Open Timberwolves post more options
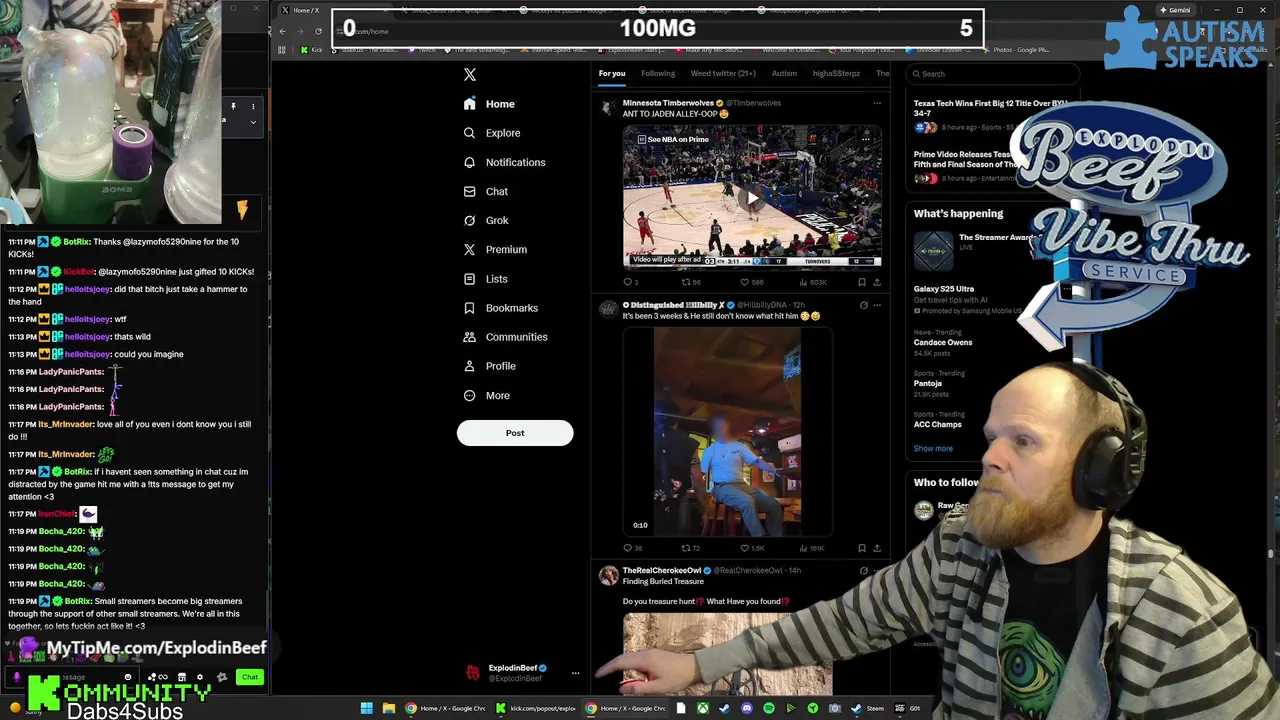 (877, 103)
